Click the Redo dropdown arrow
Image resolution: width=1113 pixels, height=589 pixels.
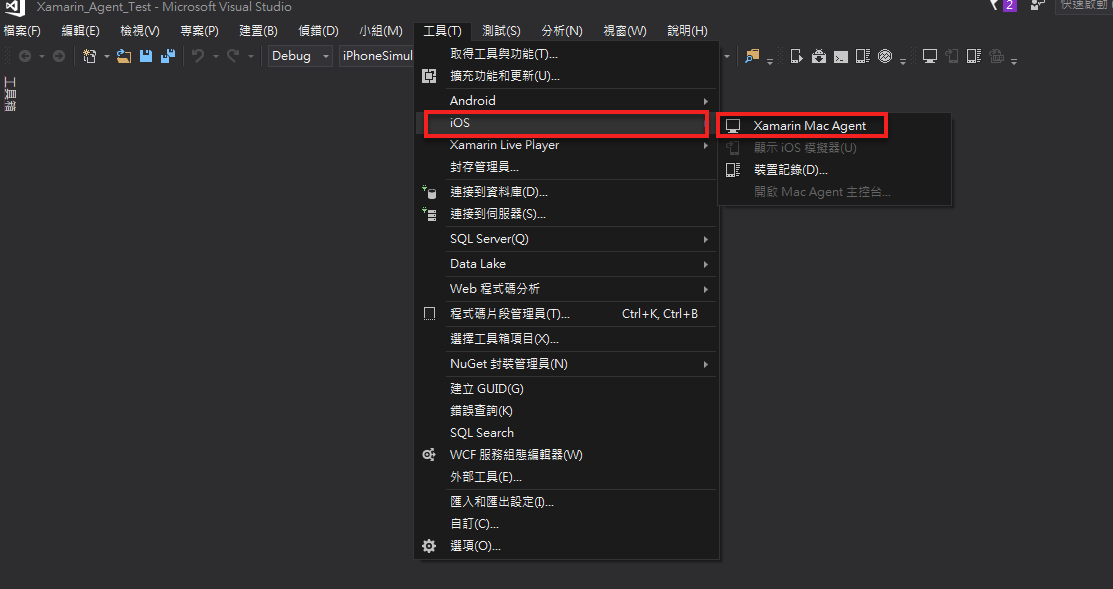(250, 56)
